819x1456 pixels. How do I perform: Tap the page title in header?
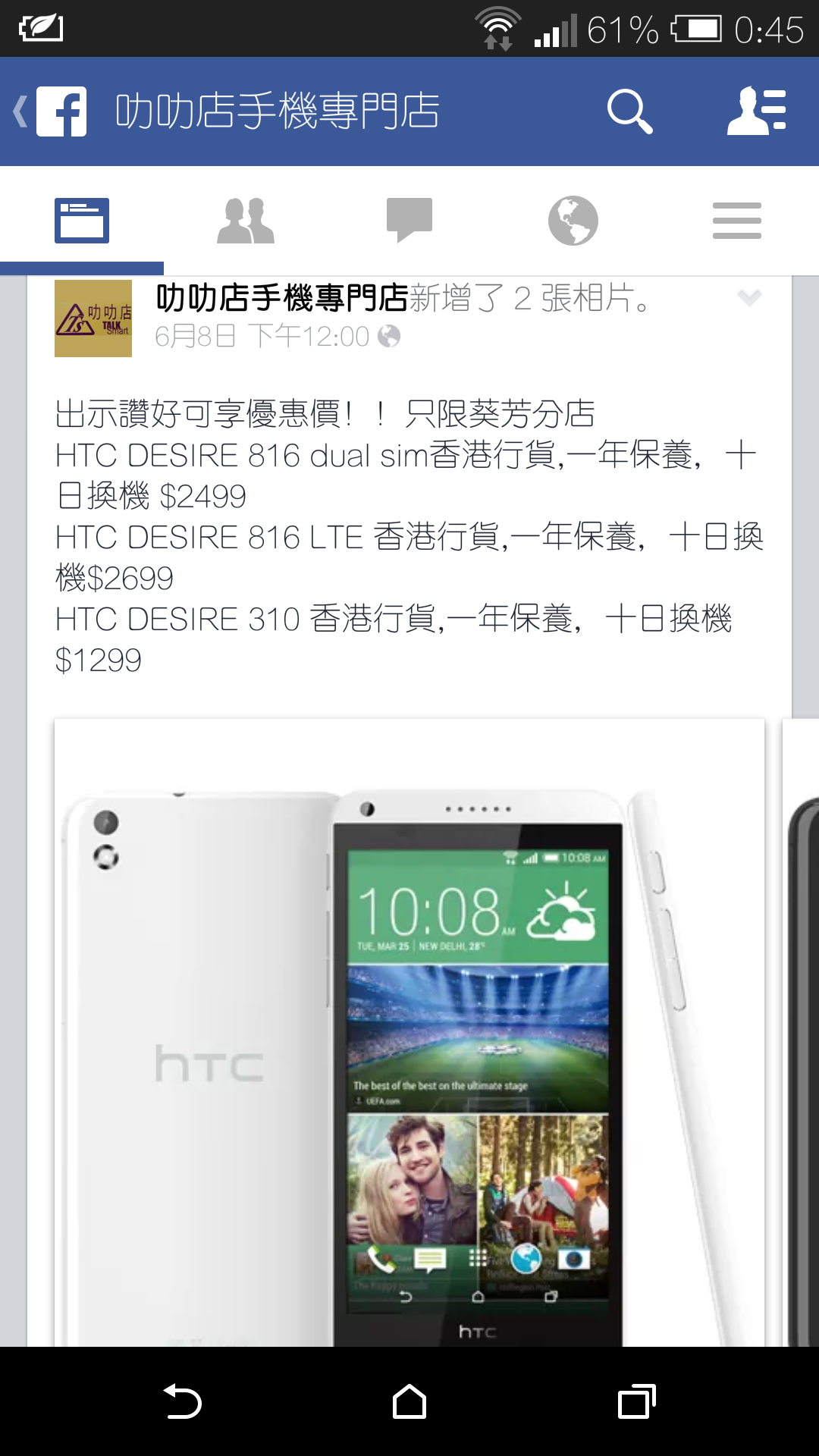[278, 111]
